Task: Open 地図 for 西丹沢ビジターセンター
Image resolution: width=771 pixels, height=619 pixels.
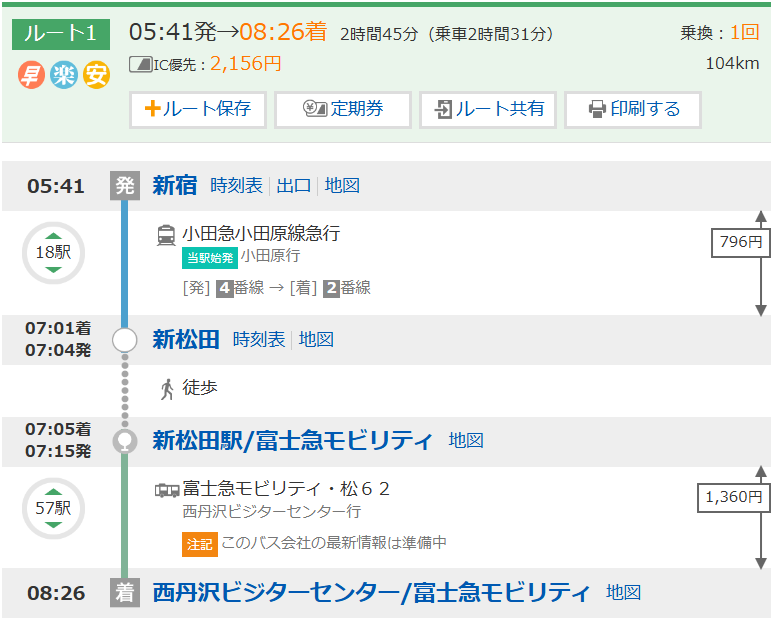Action: (x=623, y=593)
